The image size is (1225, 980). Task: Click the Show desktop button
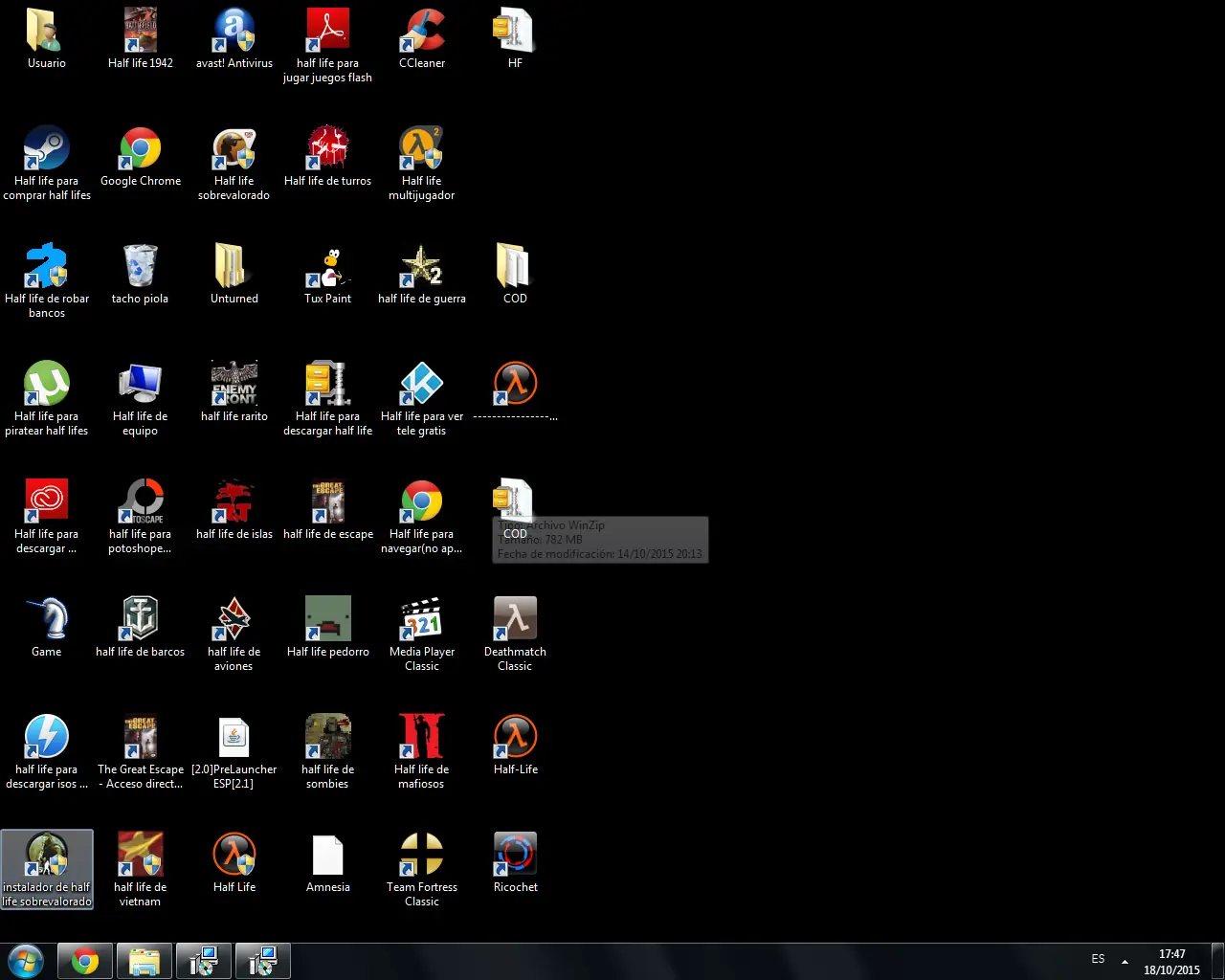1217,961
